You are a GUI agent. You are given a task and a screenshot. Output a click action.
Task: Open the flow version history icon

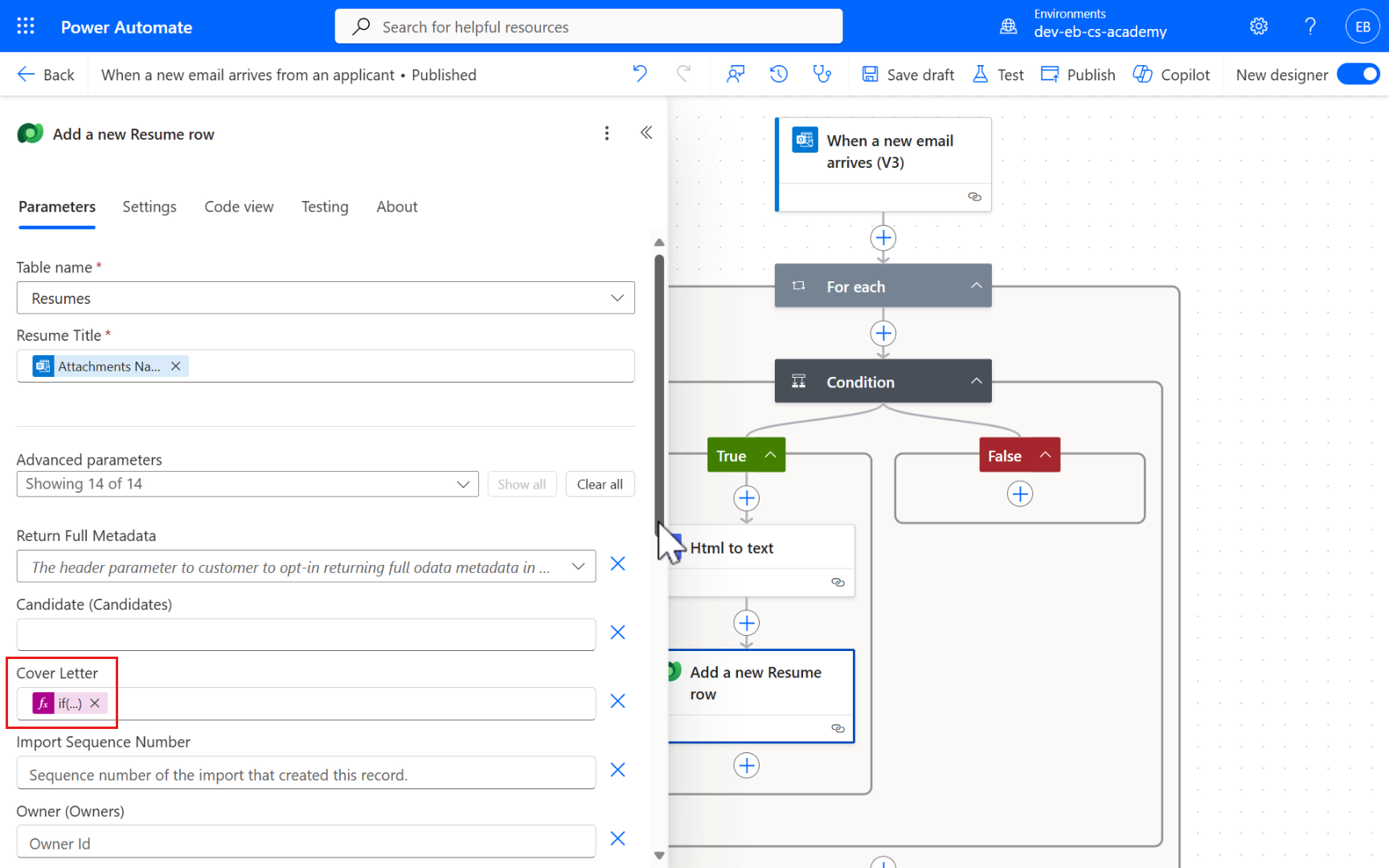tap(778, 75)
